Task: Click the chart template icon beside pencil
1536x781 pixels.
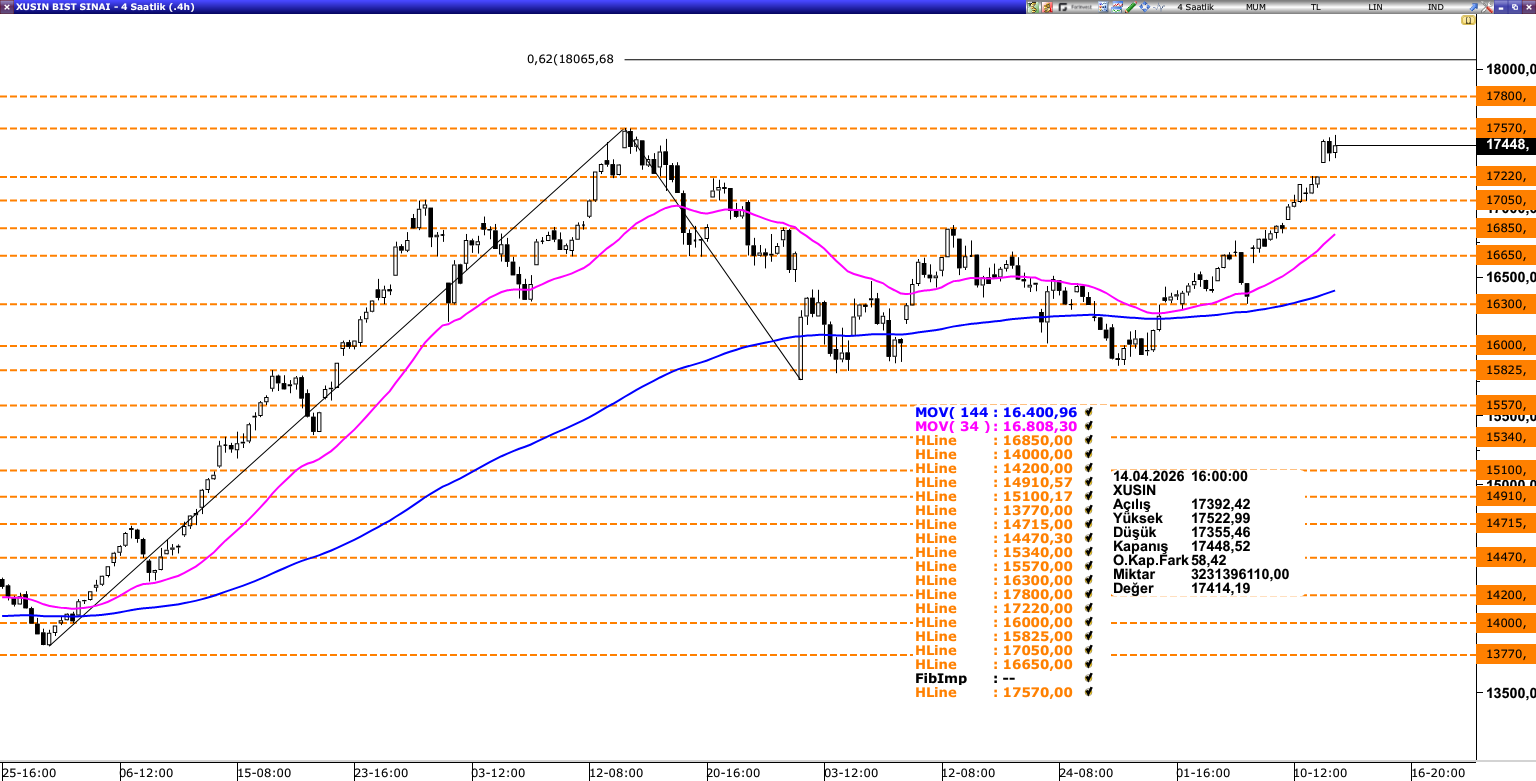Action: point(1116,7)
